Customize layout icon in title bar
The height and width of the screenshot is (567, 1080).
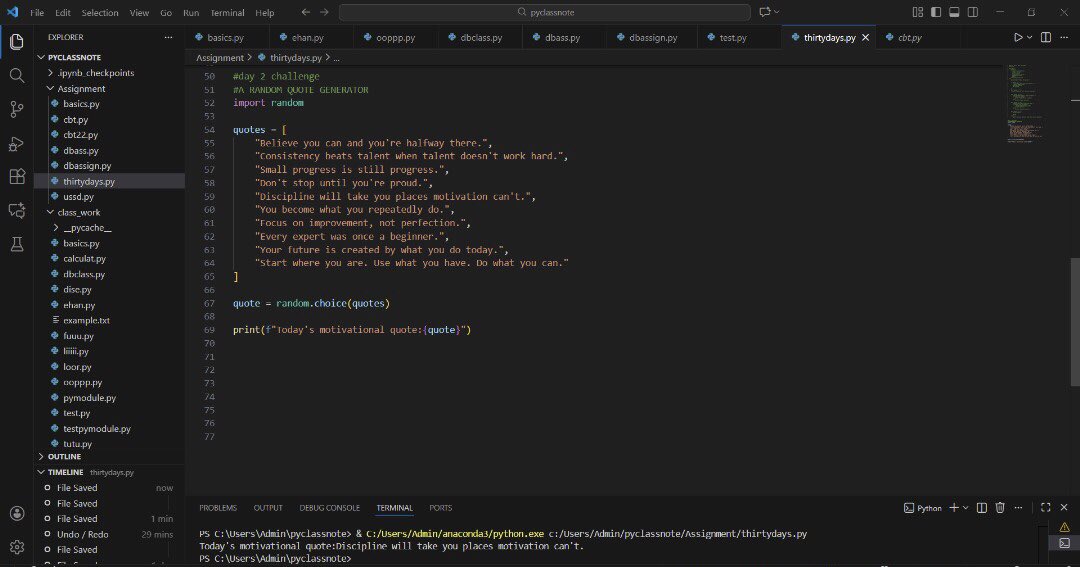(x=917, y=12)
